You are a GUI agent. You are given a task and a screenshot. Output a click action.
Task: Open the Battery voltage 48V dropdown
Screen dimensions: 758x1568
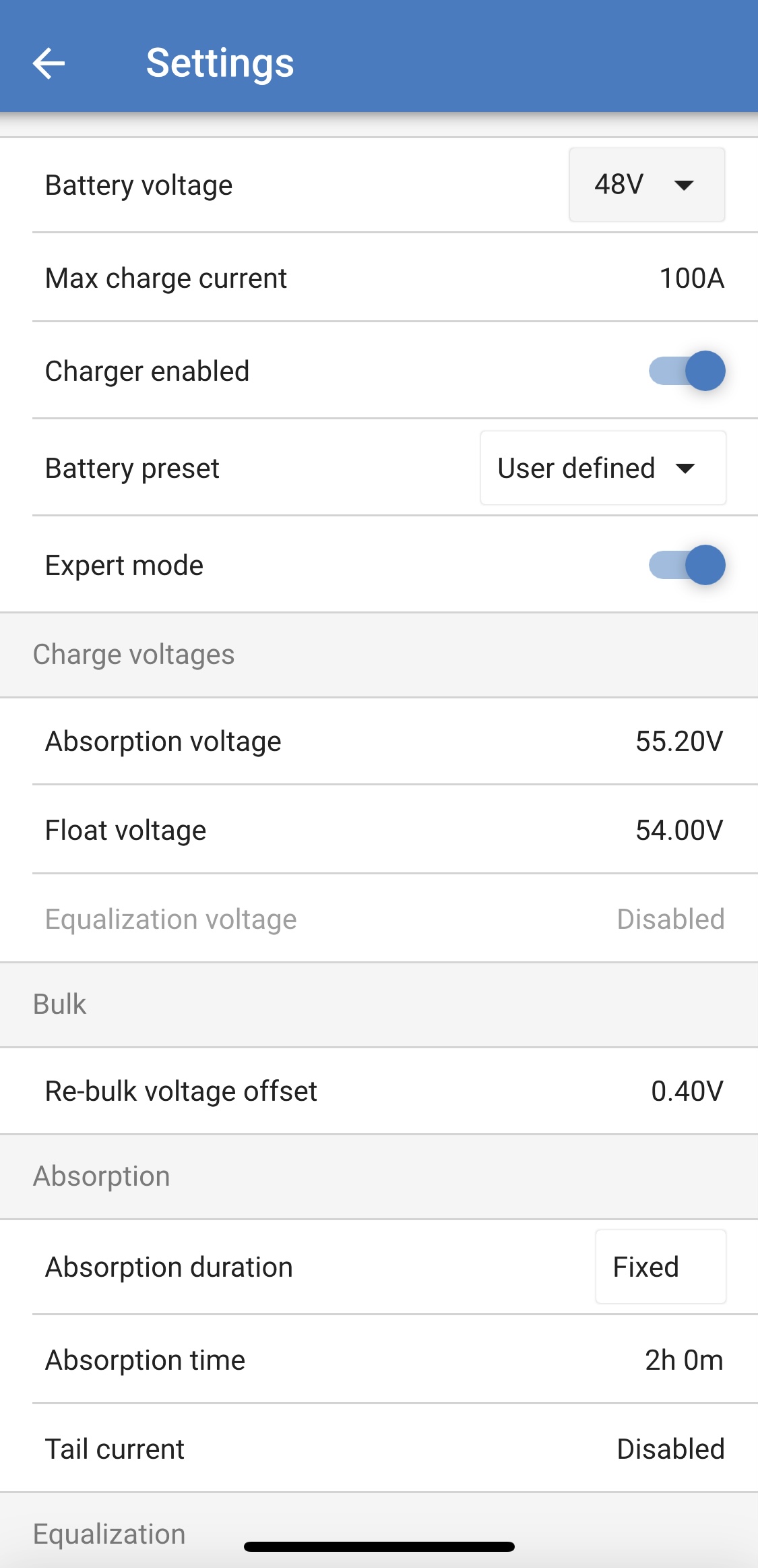(646, 185)
